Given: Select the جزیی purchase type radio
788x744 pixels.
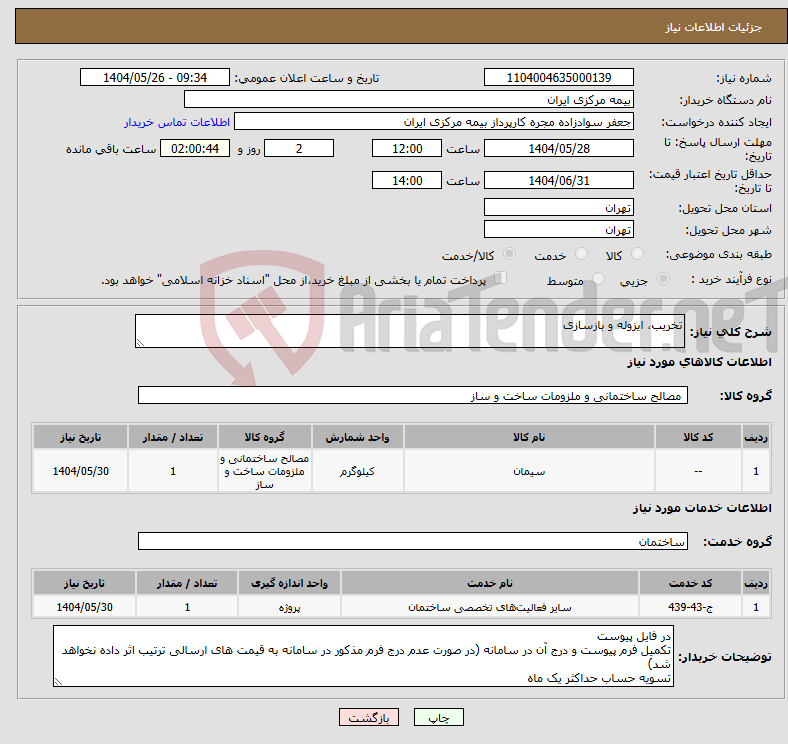Looking at the screenshot, I should (x=663, y=278).
